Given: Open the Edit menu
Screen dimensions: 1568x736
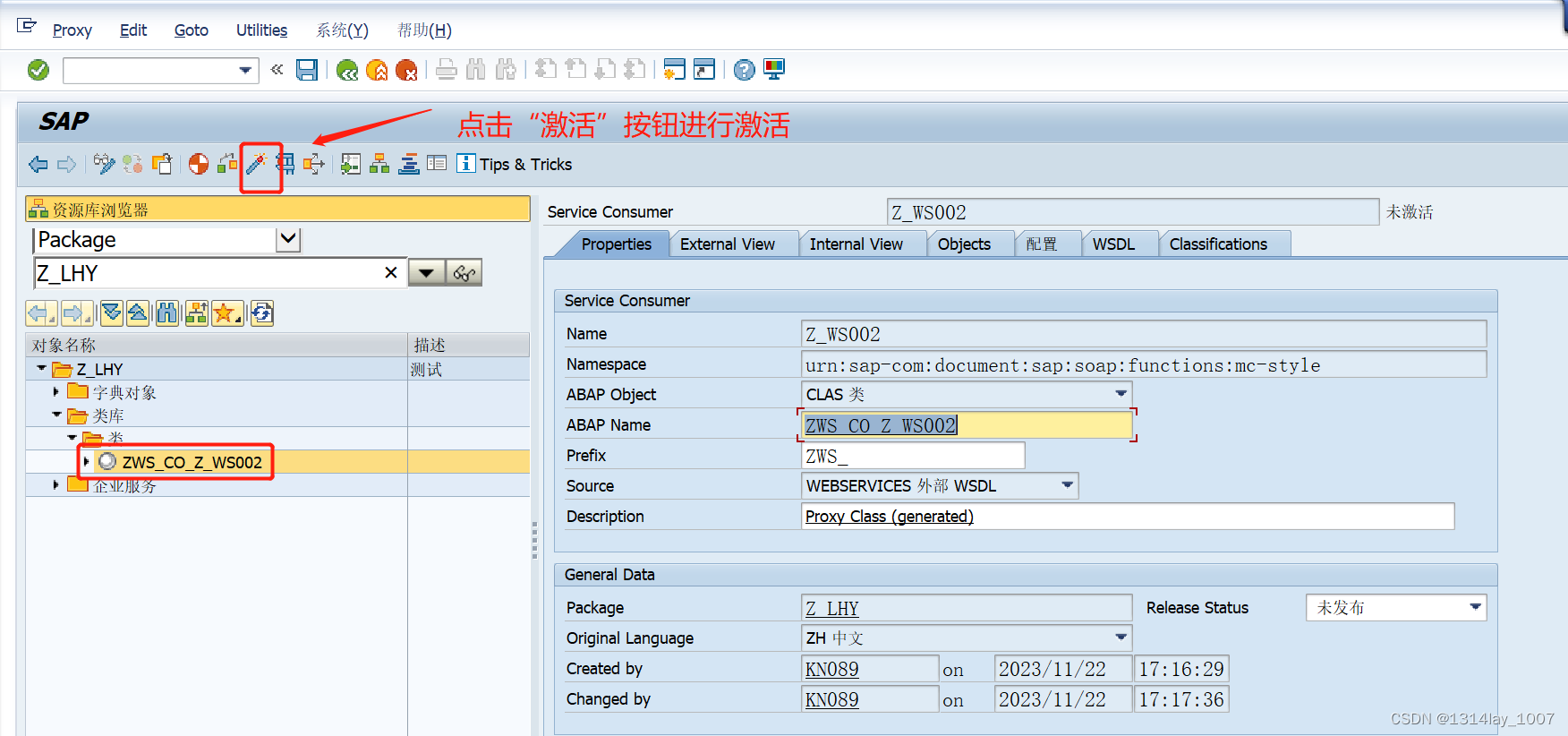Looking at the screenshot, I should [133, 30].
